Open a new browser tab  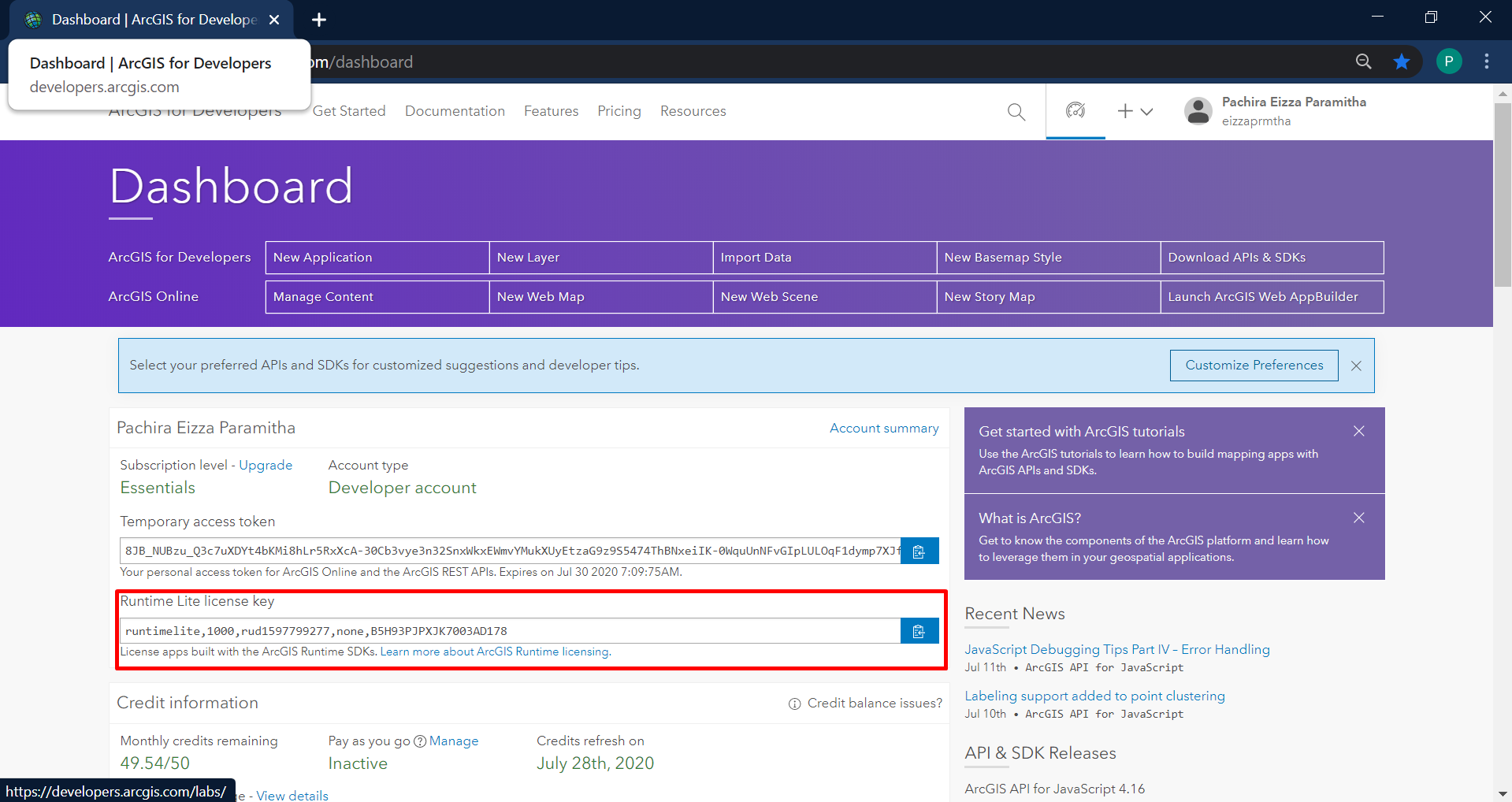point(319,20)
